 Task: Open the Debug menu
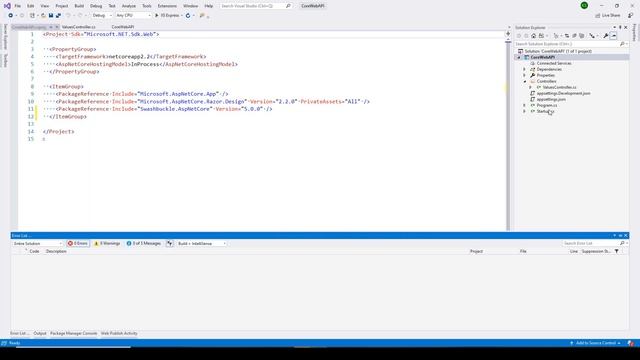96,6
